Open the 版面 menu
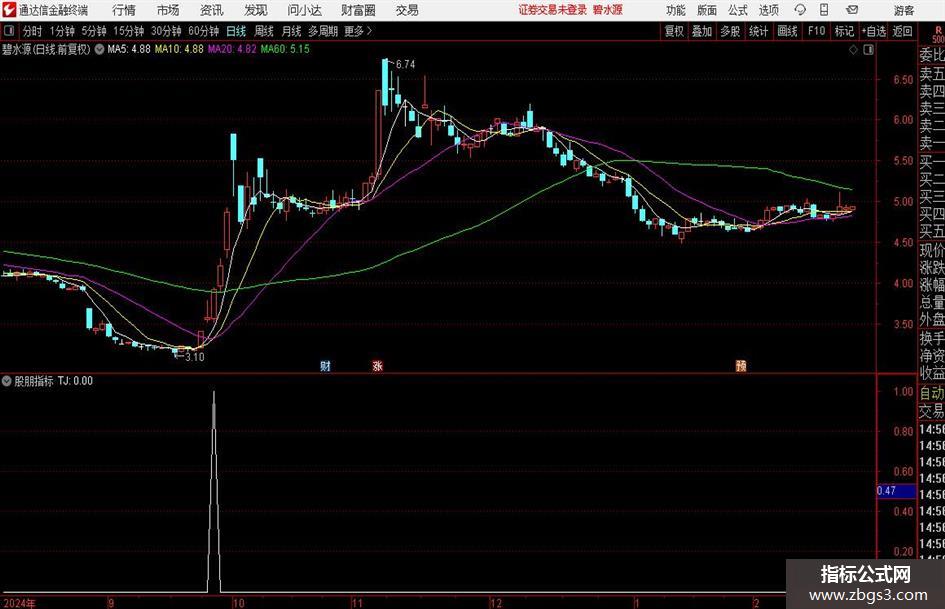Viewport: 945px width, 609px height. point(706,10)
